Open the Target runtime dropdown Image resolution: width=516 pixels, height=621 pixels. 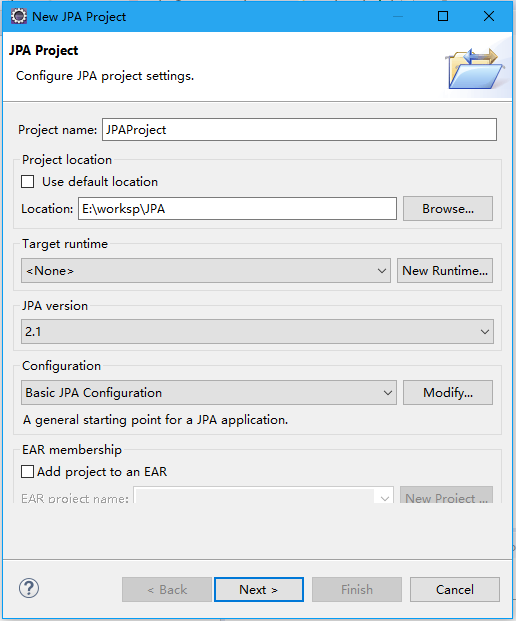click(x=206, y=271)
